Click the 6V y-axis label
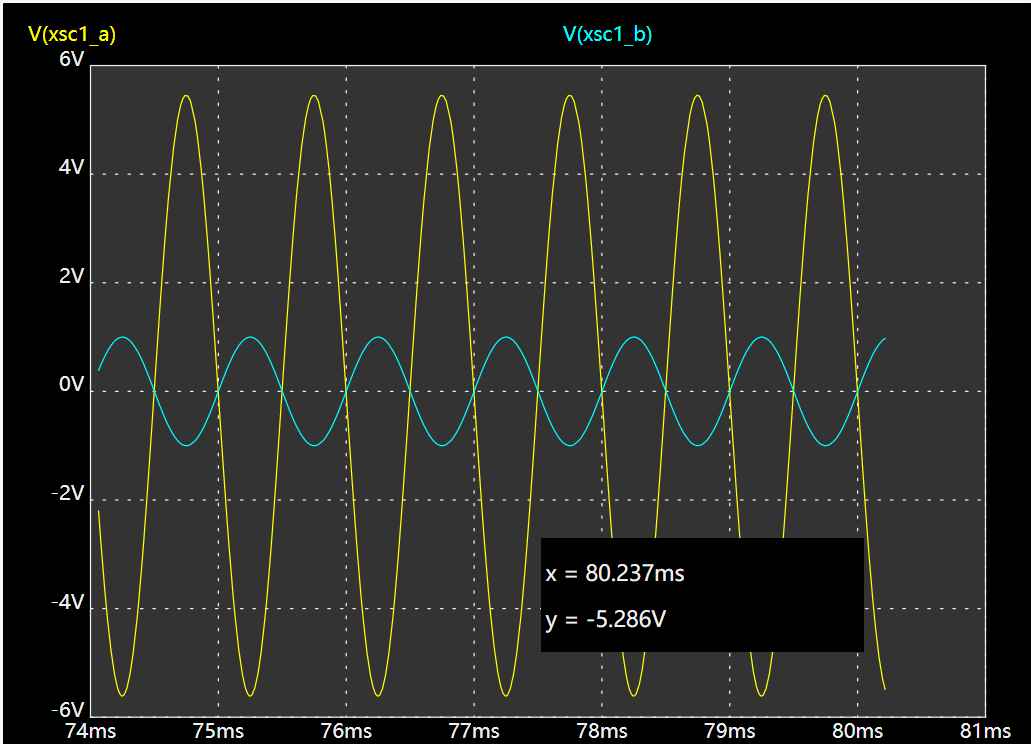 click(x=72, y=59)
